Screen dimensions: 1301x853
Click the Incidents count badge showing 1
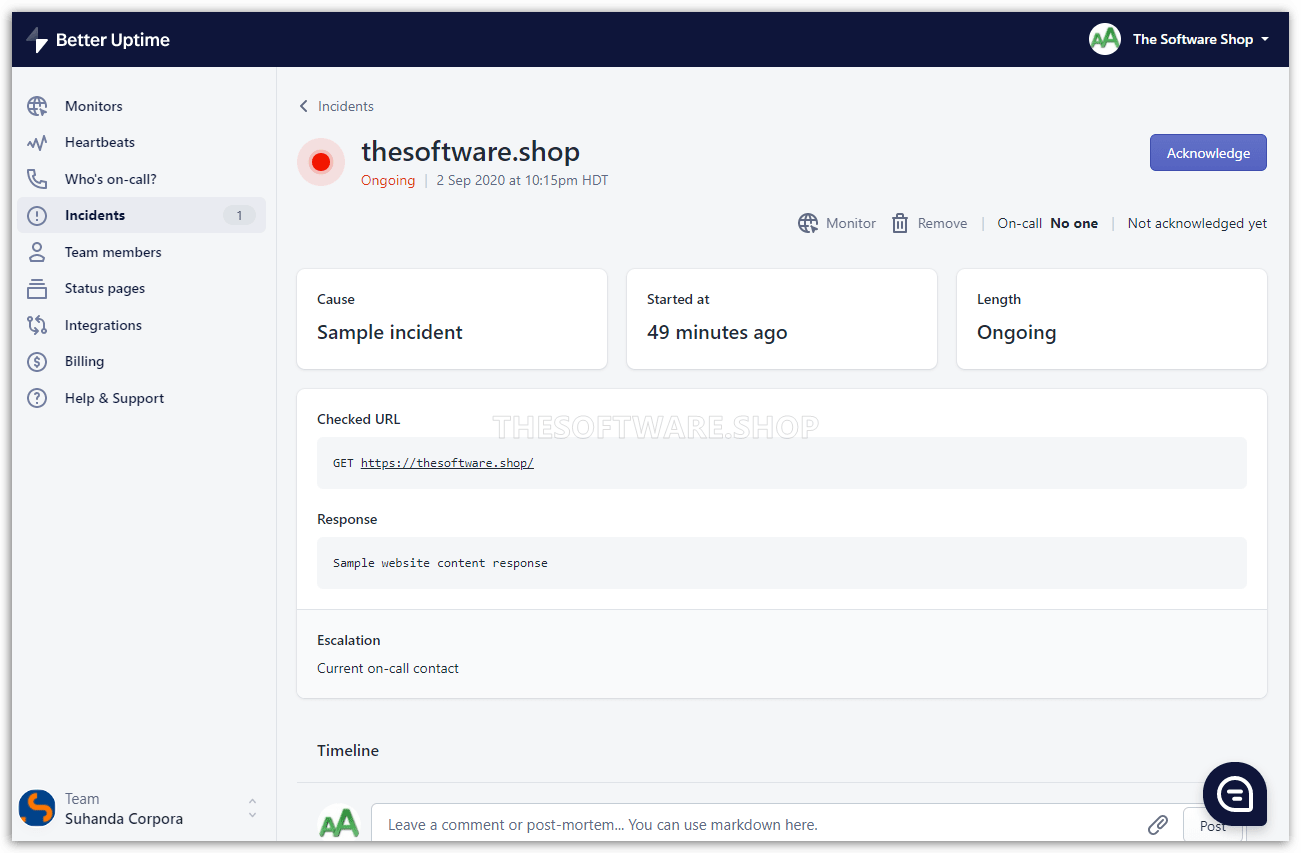239,215
